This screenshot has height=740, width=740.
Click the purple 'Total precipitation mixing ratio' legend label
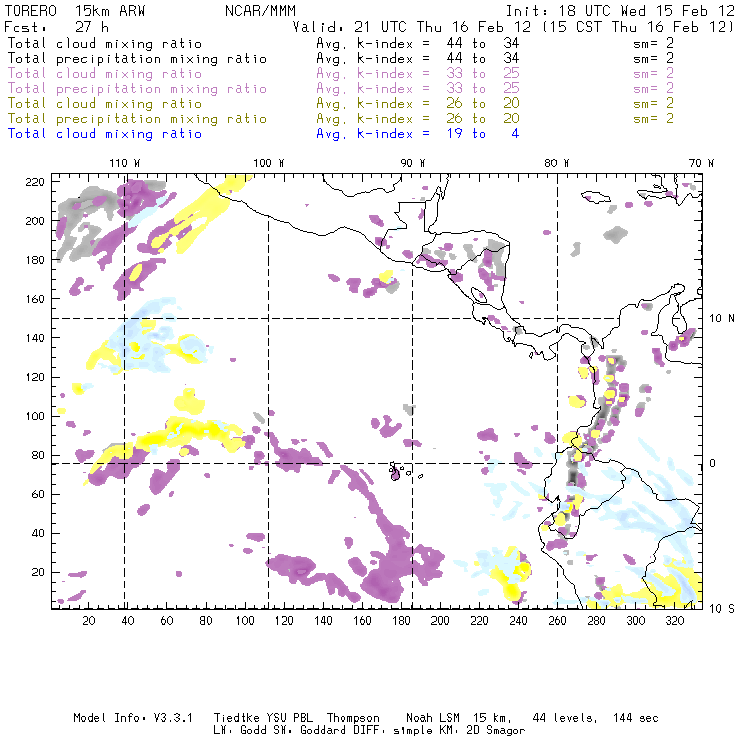pos(137,89)
